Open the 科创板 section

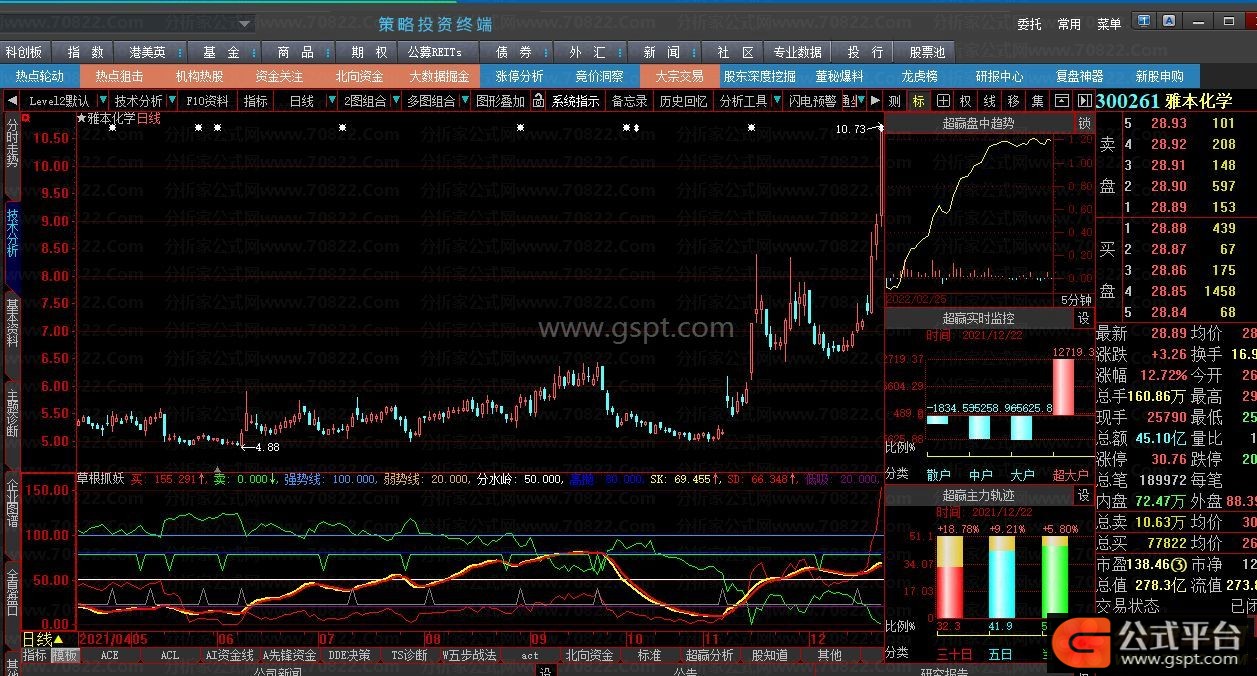pos(24,52)
